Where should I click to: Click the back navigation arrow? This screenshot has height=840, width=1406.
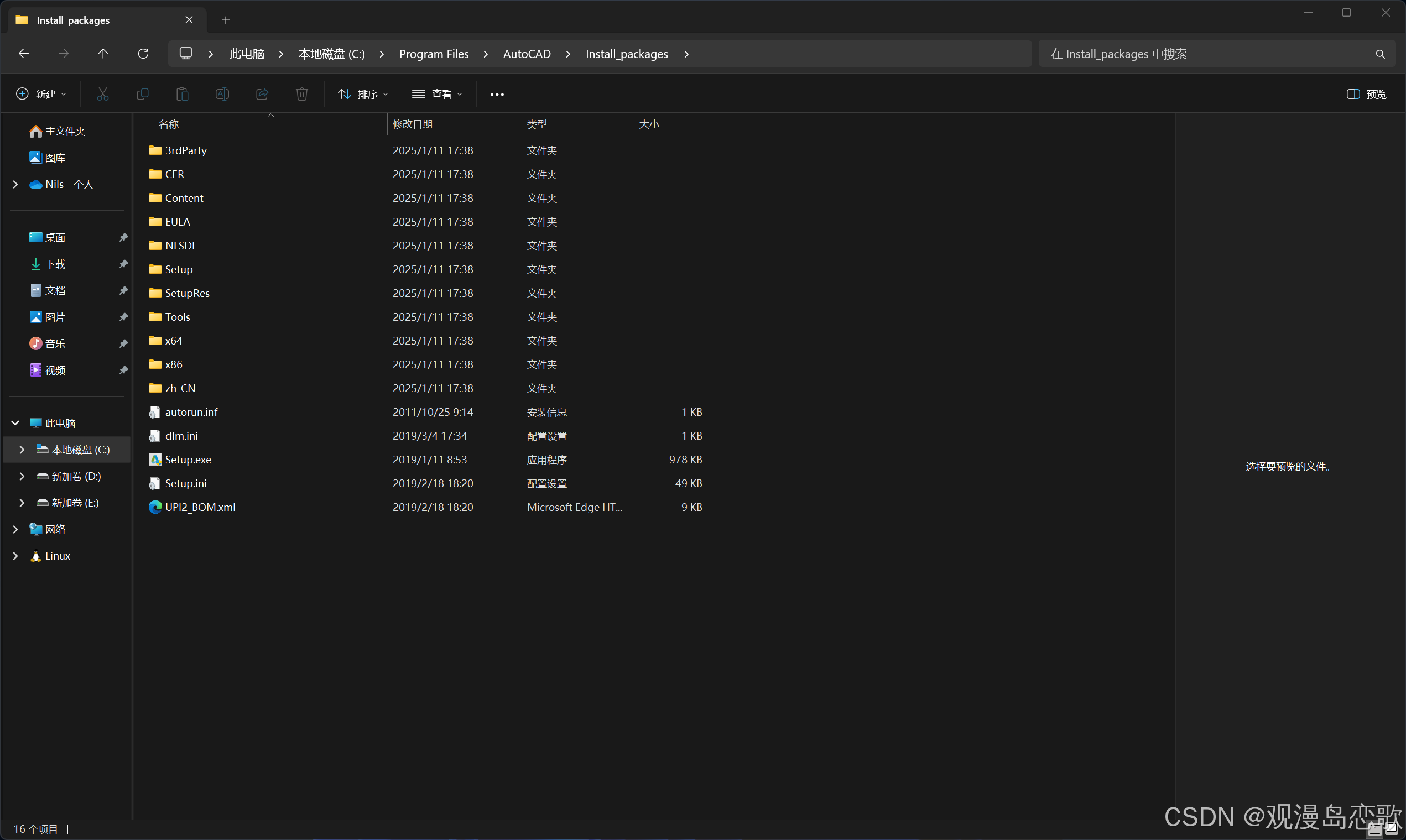[x=24, y=54]
